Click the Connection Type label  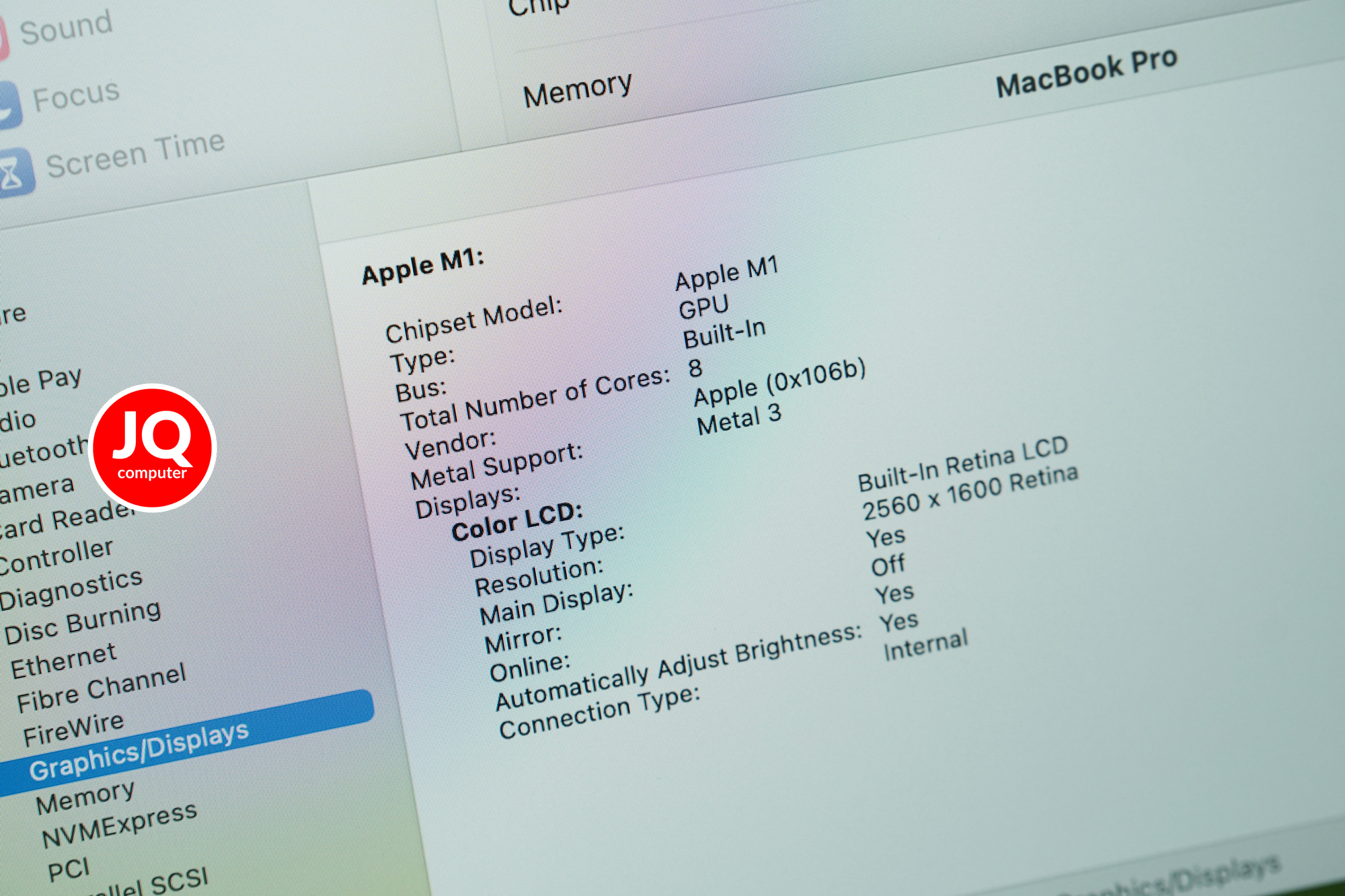(x=599, y=712)
